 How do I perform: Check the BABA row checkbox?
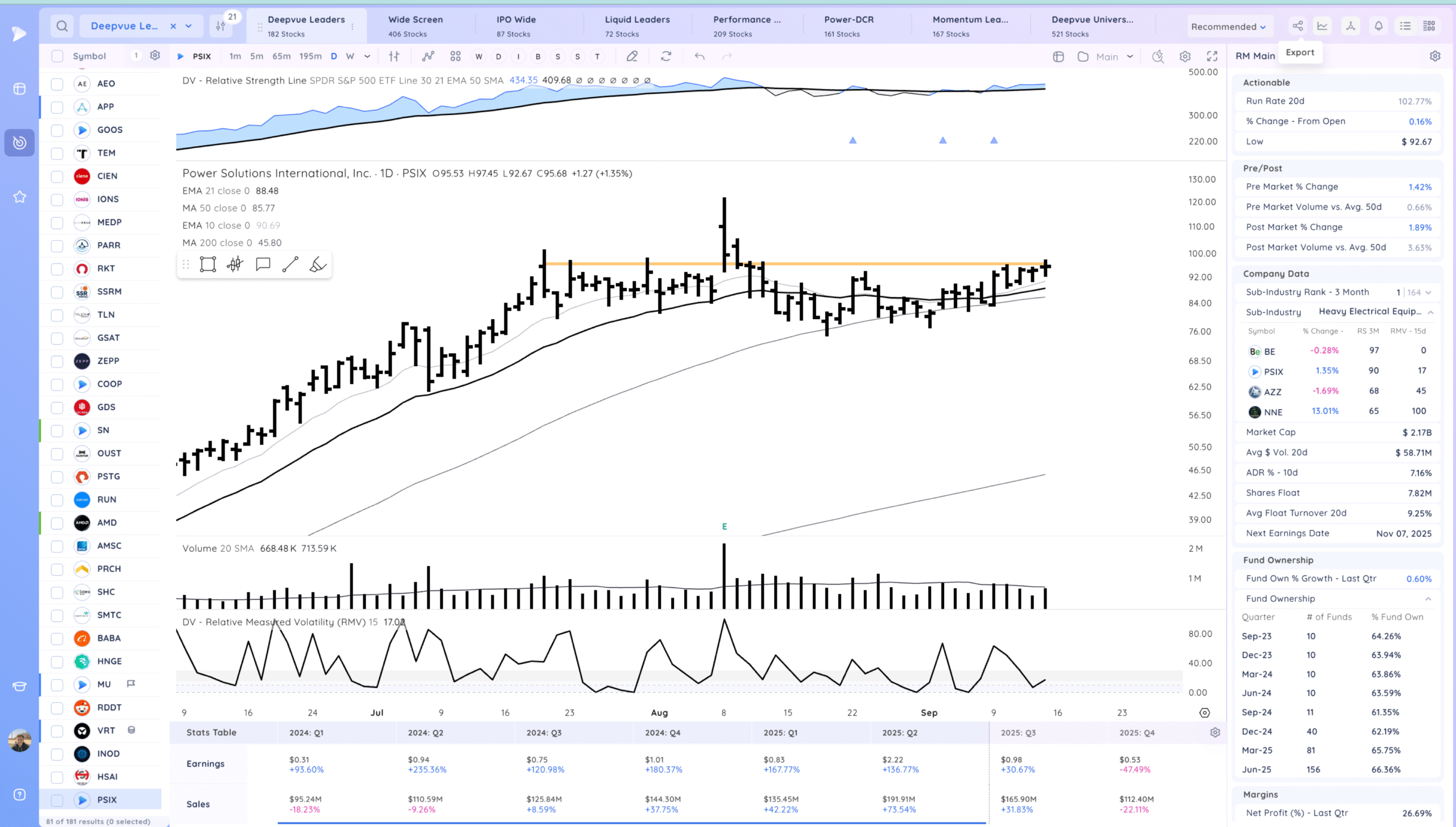point(57,639)
